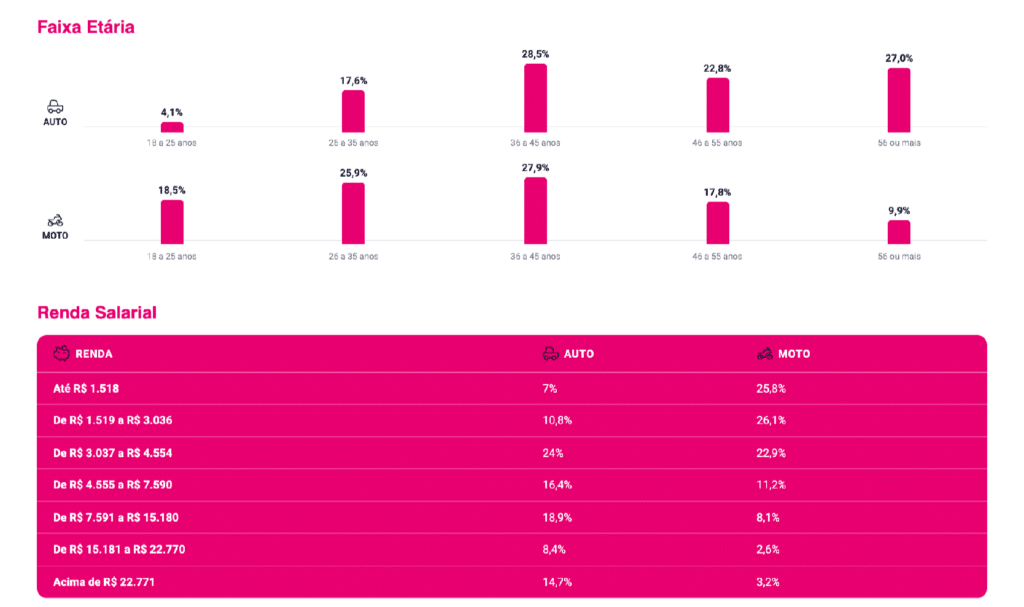The height and width of the screenshot is (607, 1024).
Task: Click the piggy bank icon beside RENDA
Action: [x=61, y=353]
